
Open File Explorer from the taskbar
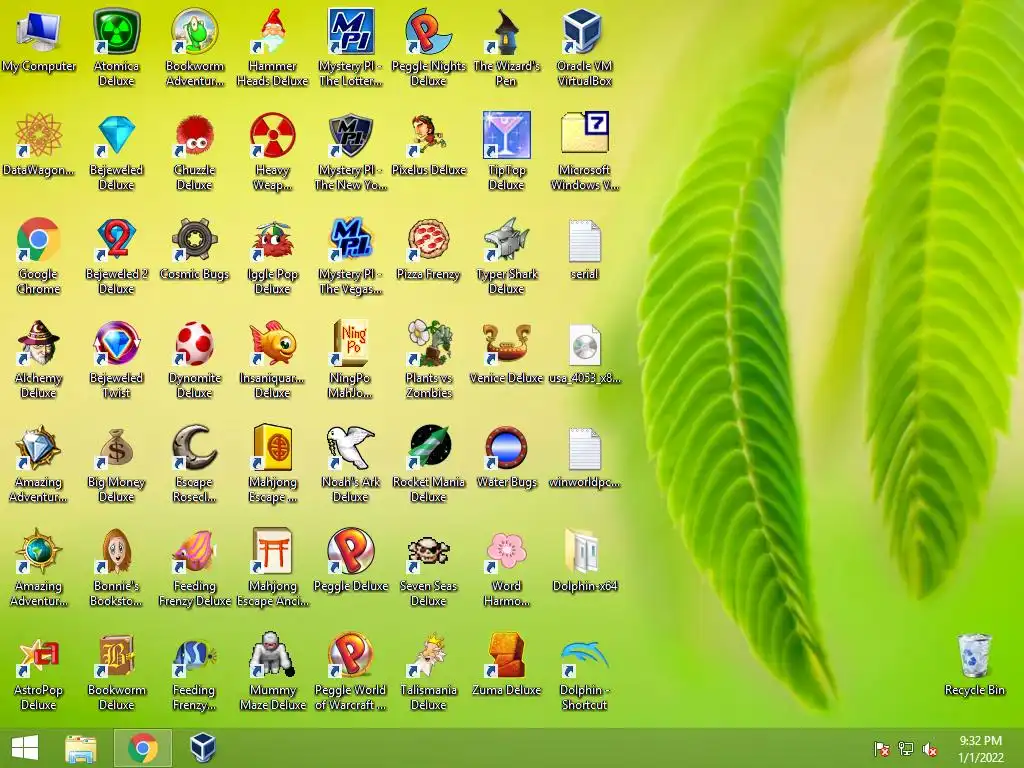(x=81, y=748)
